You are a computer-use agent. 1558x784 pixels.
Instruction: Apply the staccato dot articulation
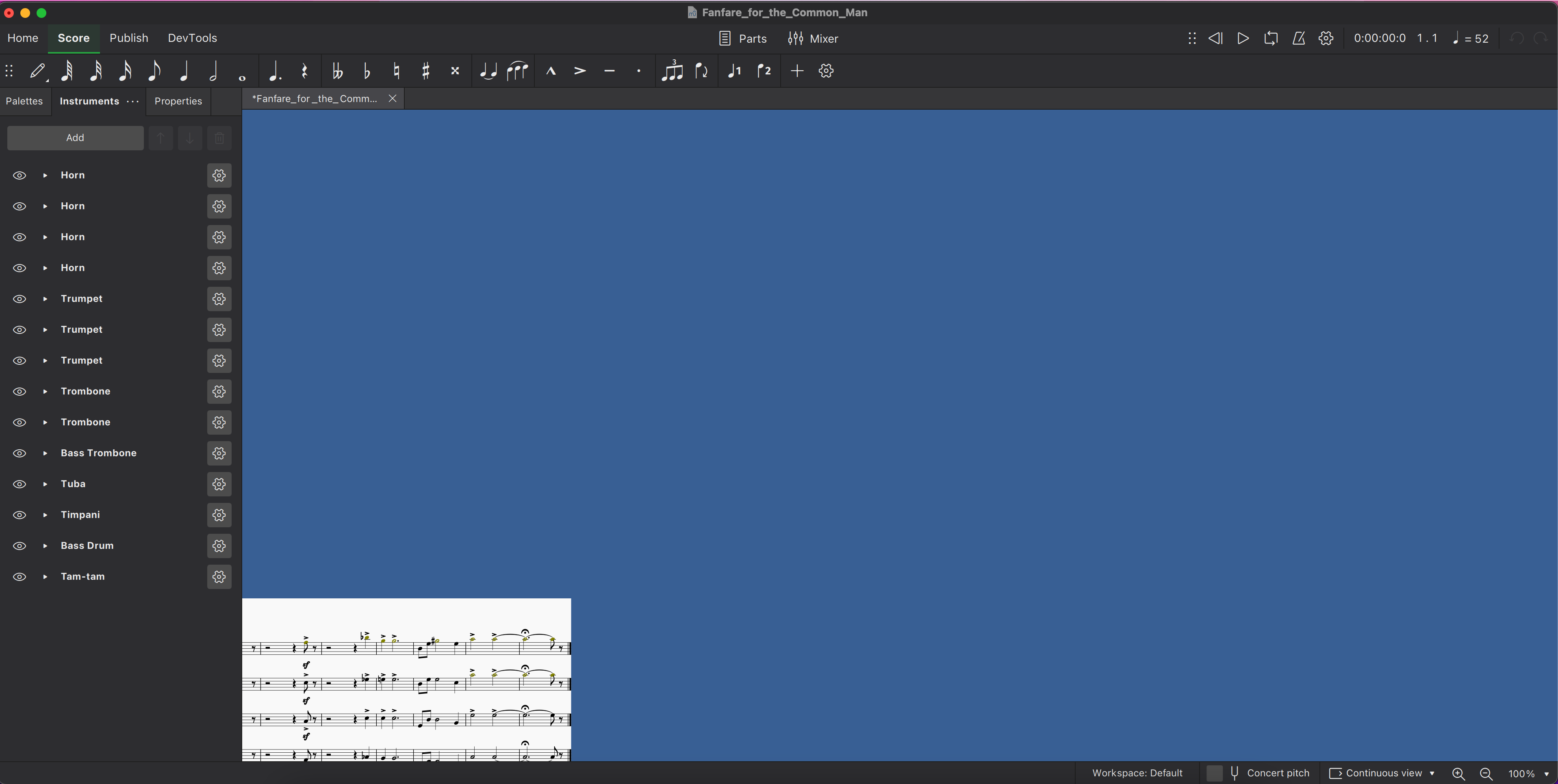[x=639, y=71]
